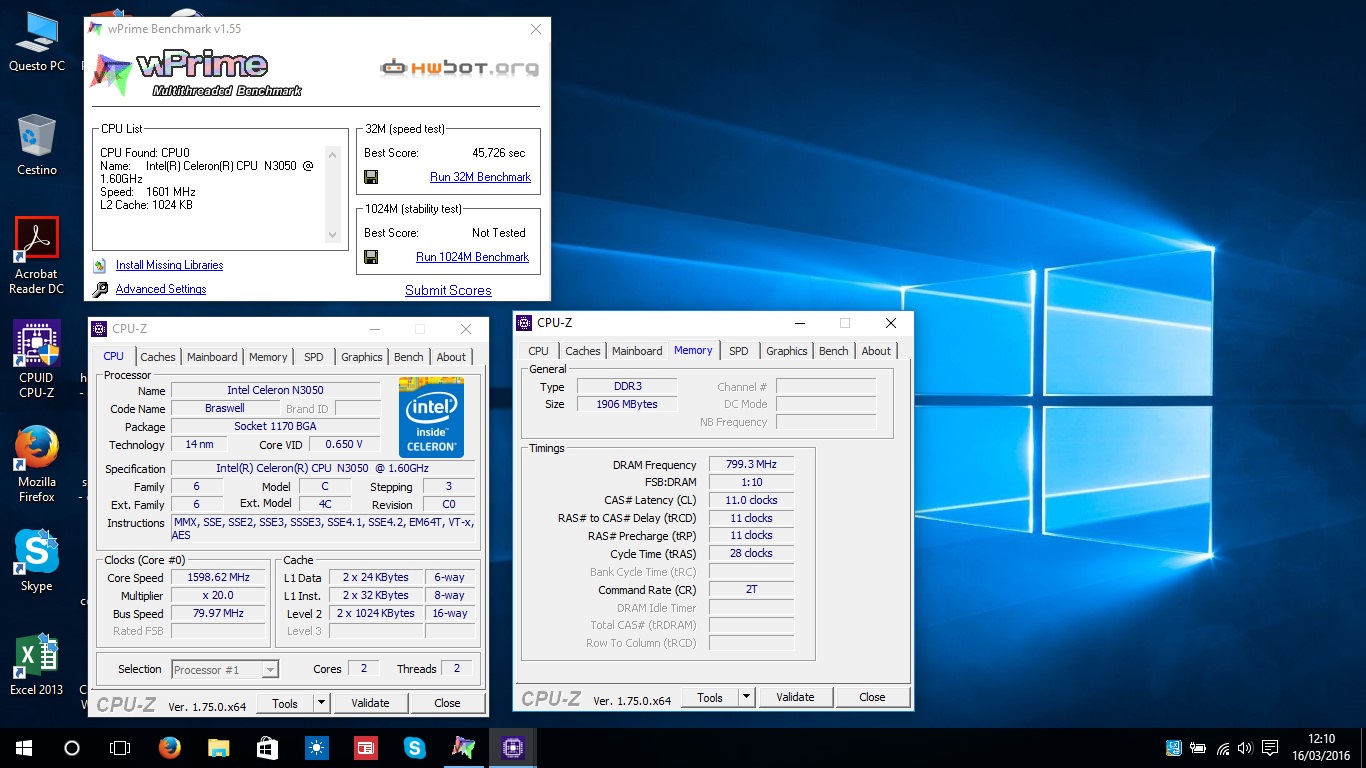Open CPUID CPU-Z desktop shortcut
This screenshot has width=1366, height=768.
click(37, 360)
